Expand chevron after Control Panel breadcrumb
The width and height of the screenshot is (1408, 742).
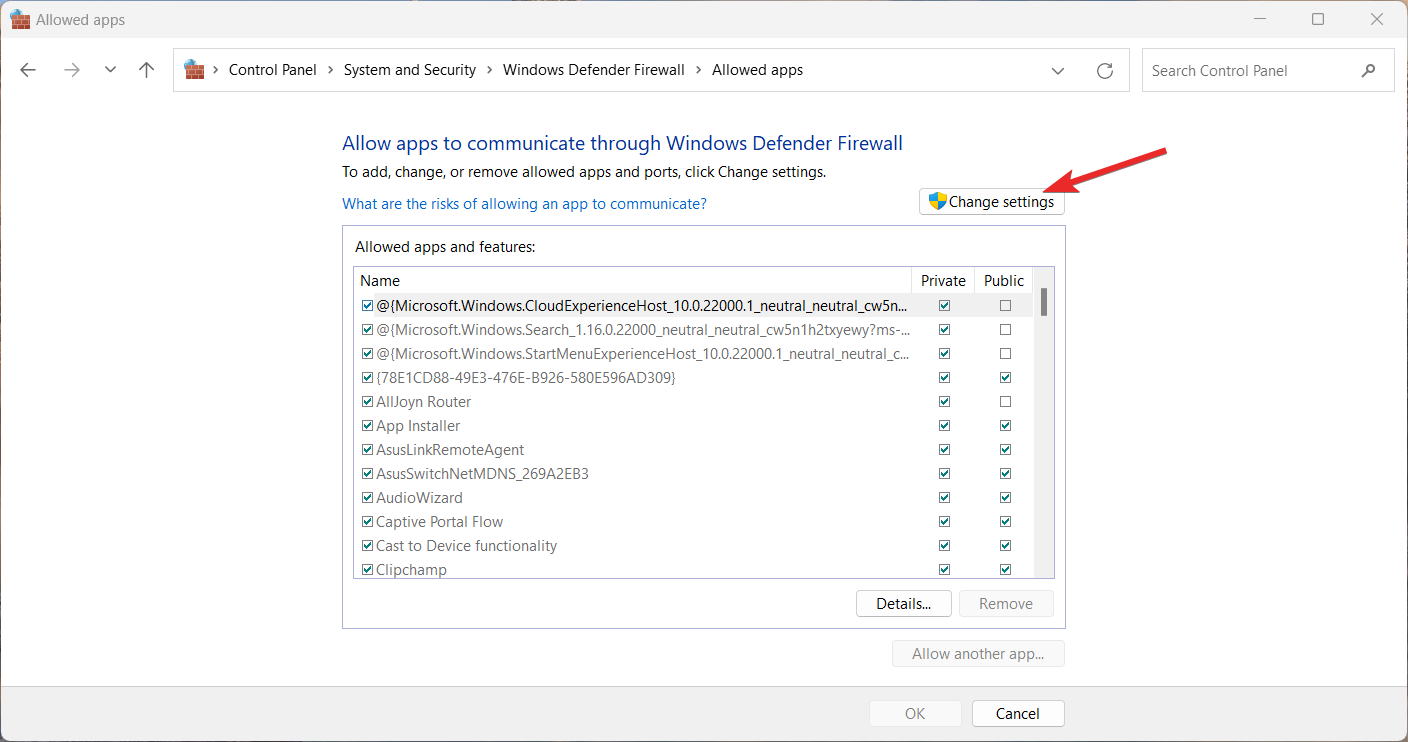click(x=330, y=70)
